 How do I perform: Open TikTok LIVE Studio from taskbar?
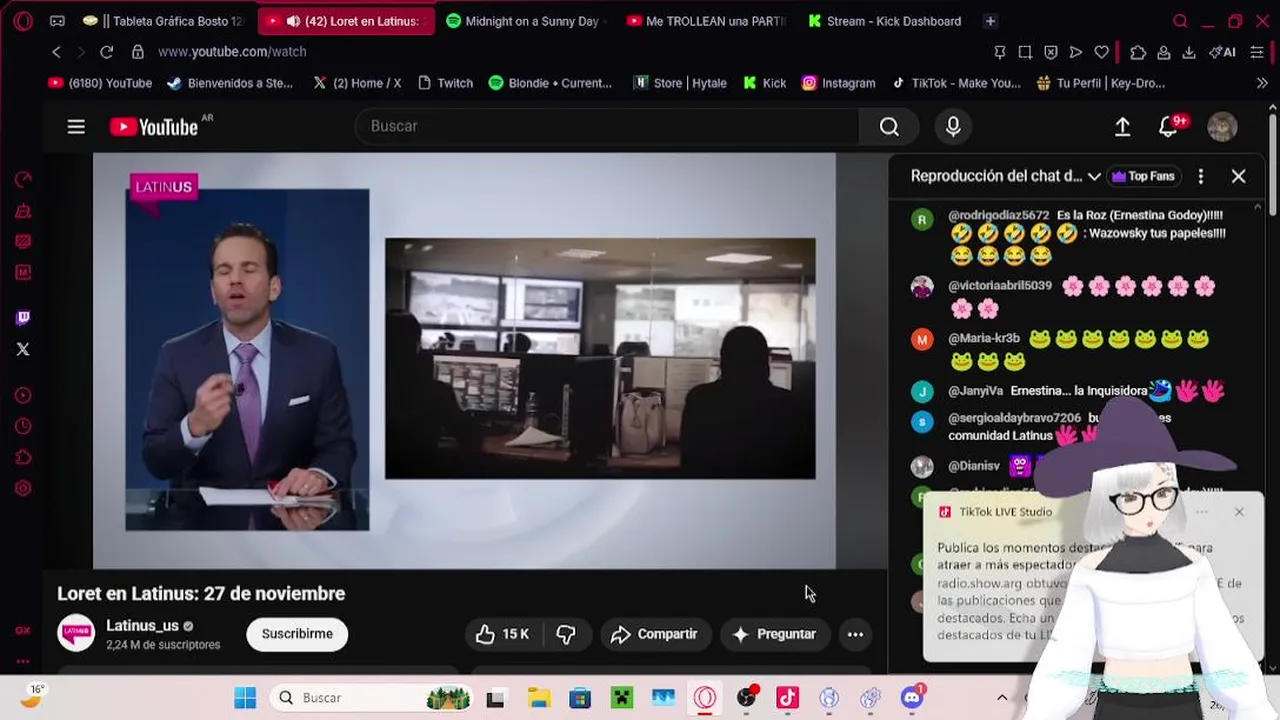coord(787,698)
